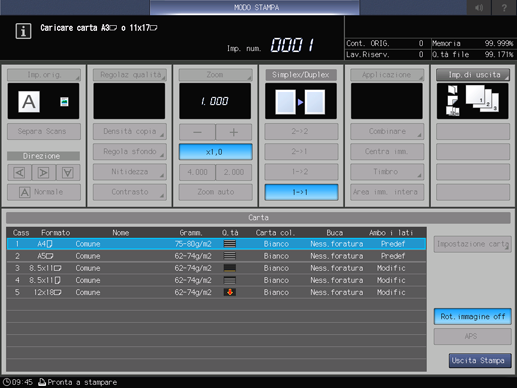Click the output settings stacked pages preview
517x388 pixels.
click(x=482, y=99)
